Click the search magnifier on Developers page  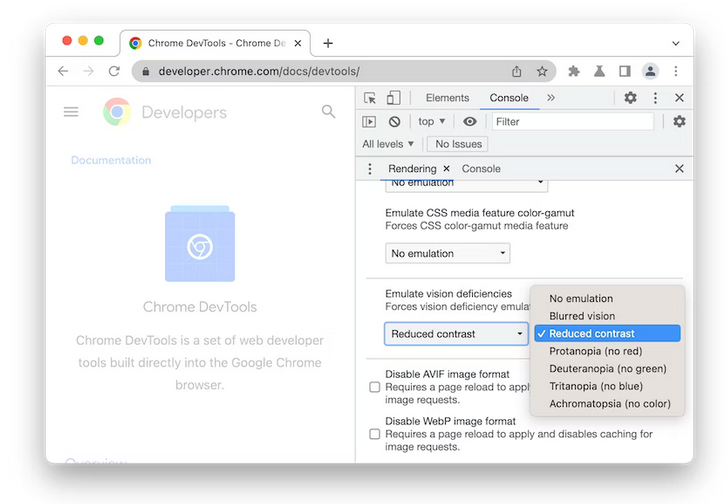[328, 111]
